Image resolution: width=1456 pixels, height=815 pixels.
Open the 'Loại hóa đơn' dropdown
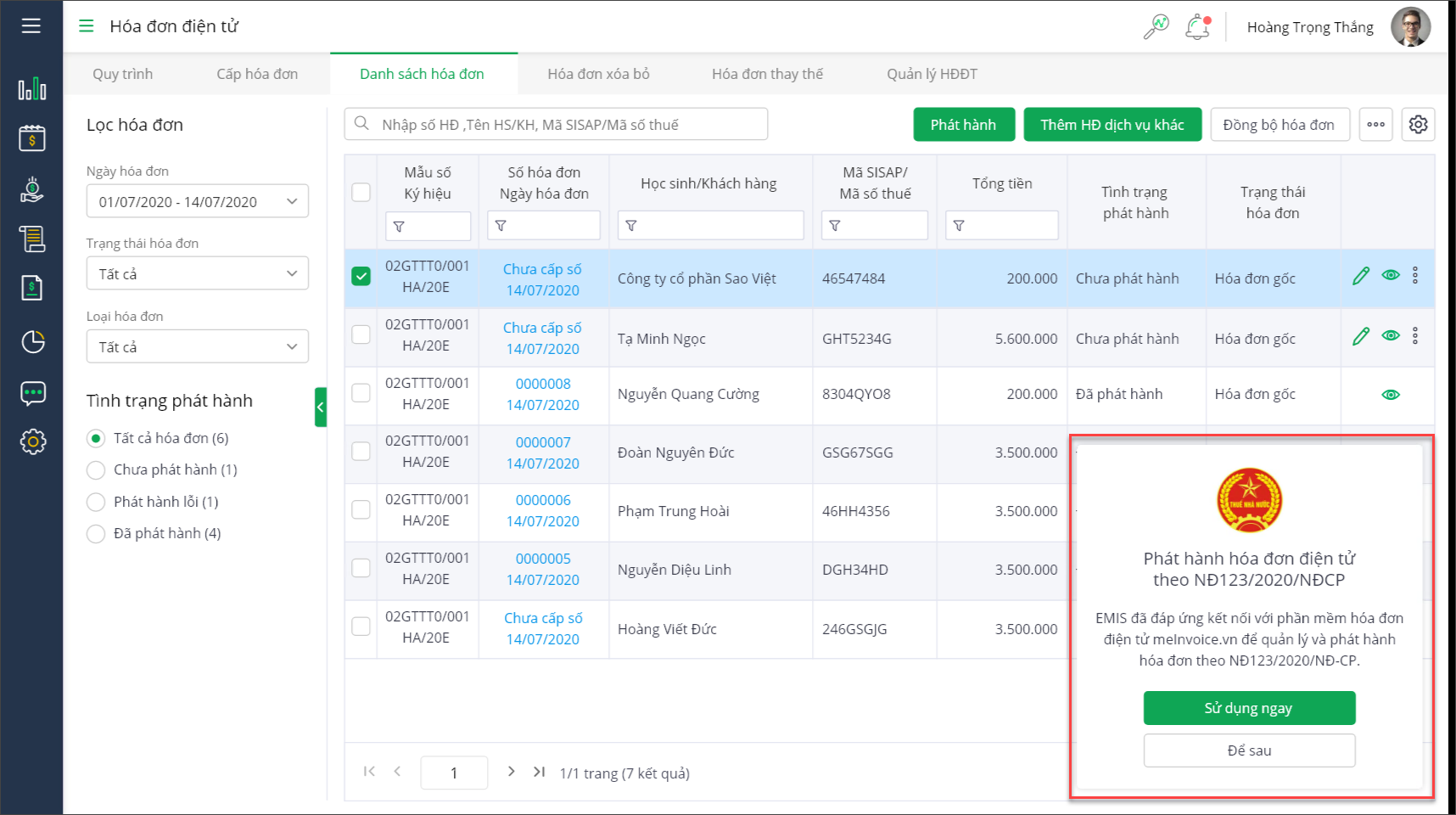(197, 347)
